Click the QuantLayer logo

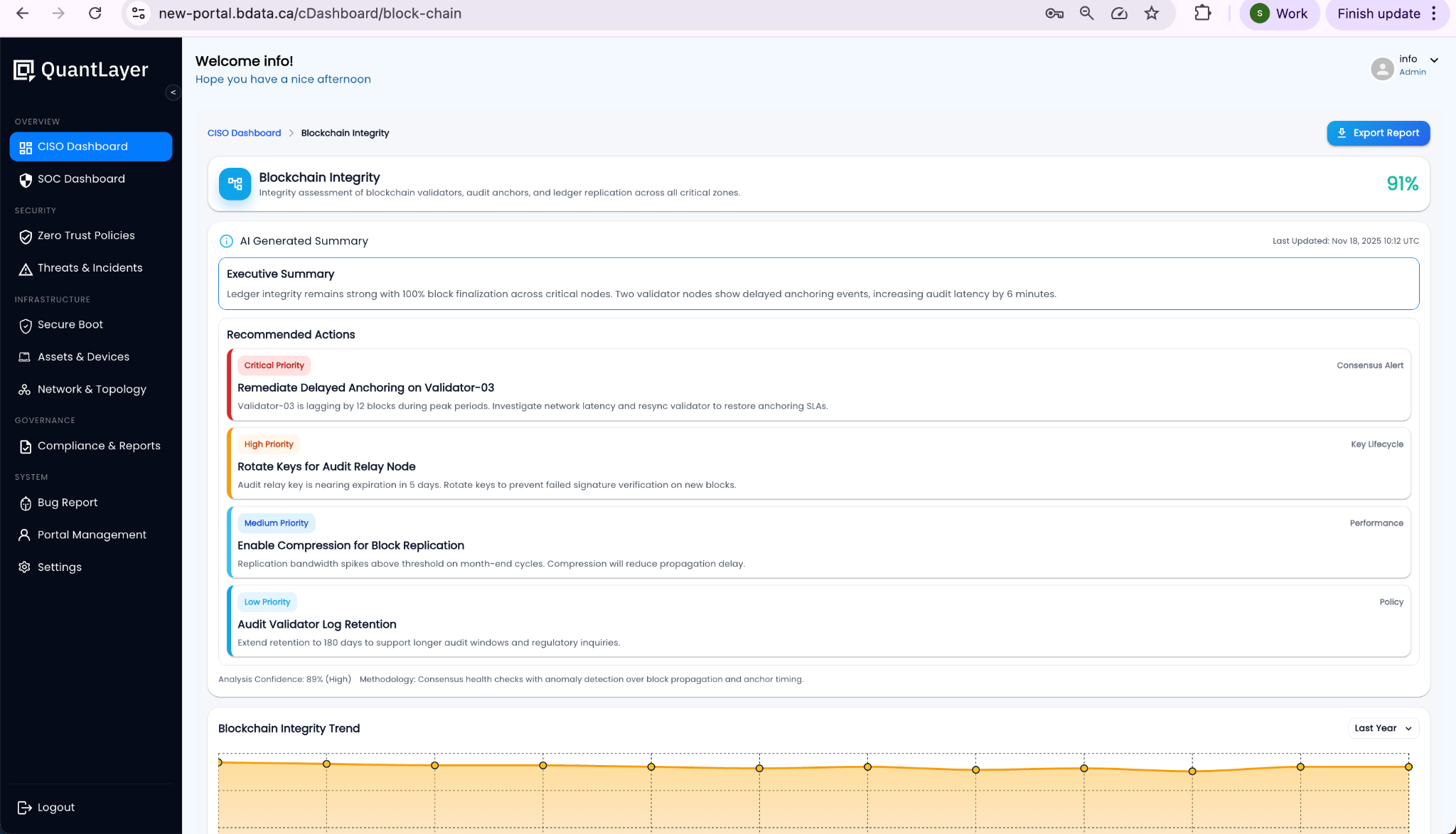(x=80, y=69)
